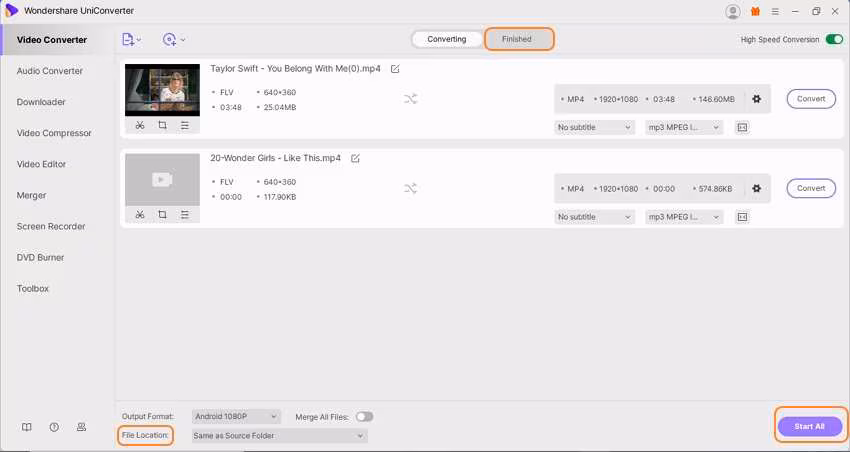This screenshot has width=850, height=452.
Task: Click the 574.86KB output size value
Action: coord(716,189)
